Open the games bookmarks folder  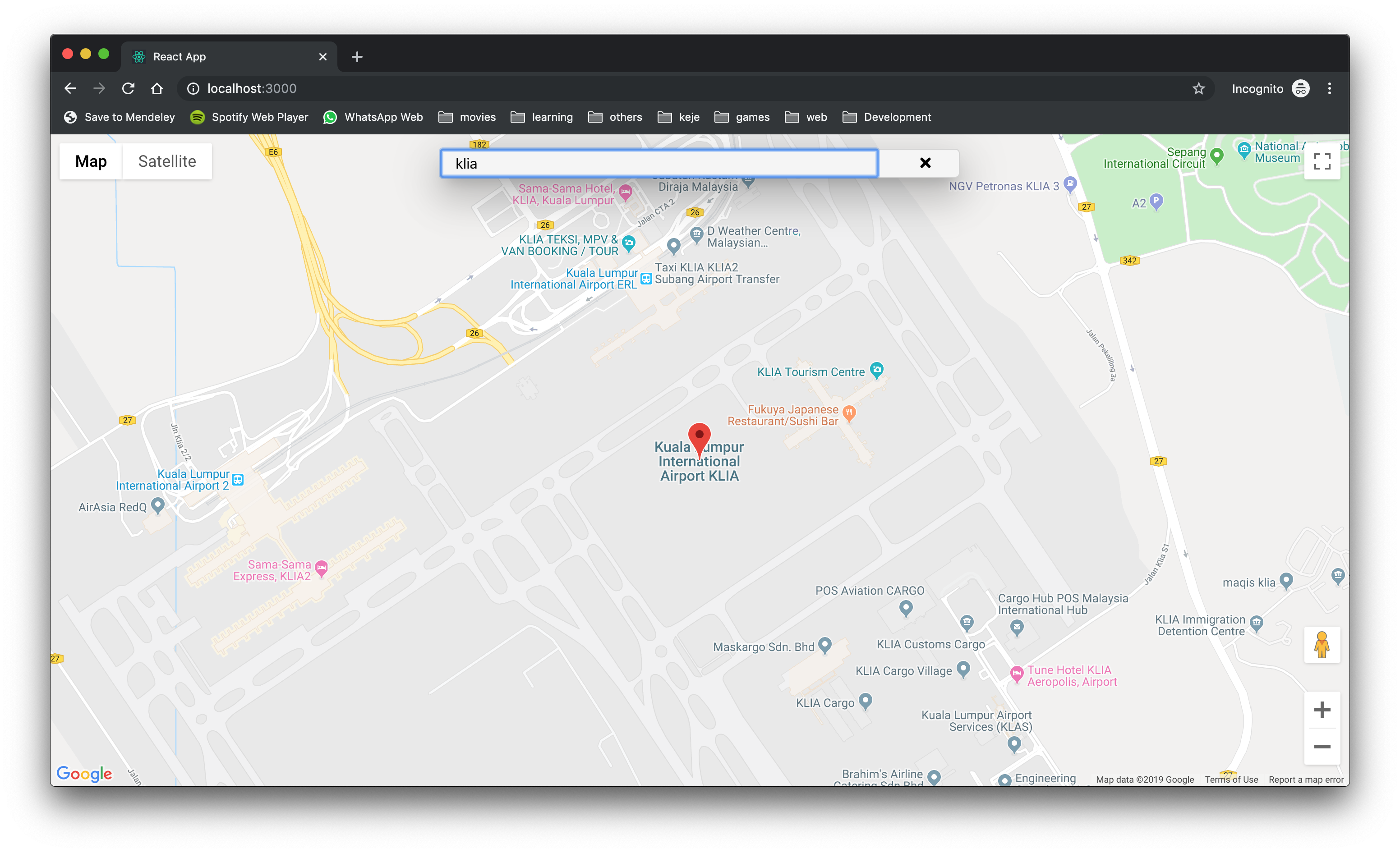(741, 117)
